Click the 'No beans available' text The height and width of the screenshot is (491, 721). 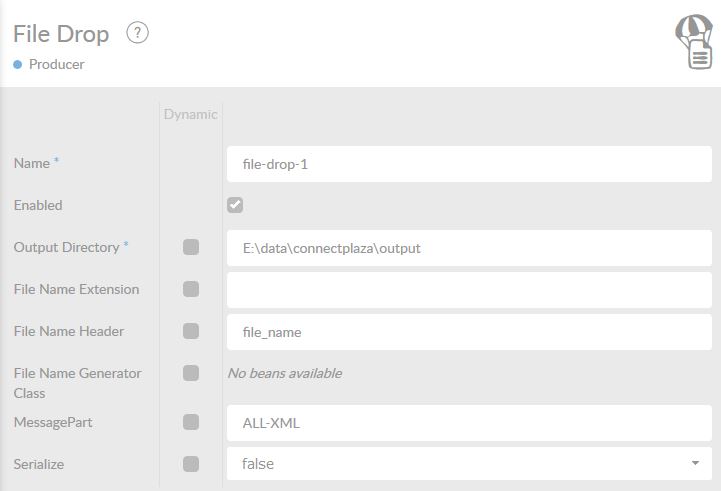[x=285, y=373]
